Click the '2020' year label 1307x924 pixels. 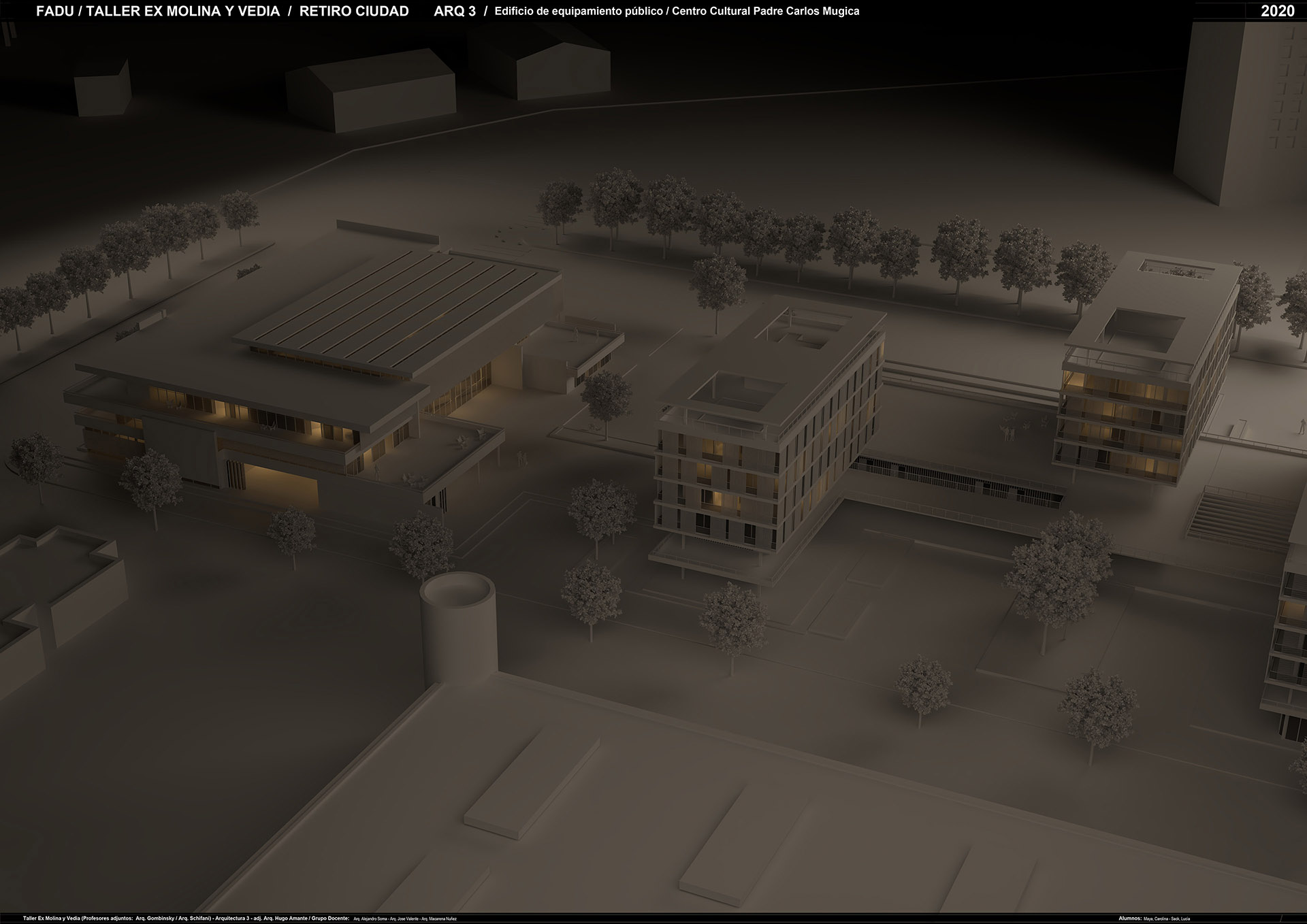[x=1277, y=11]
